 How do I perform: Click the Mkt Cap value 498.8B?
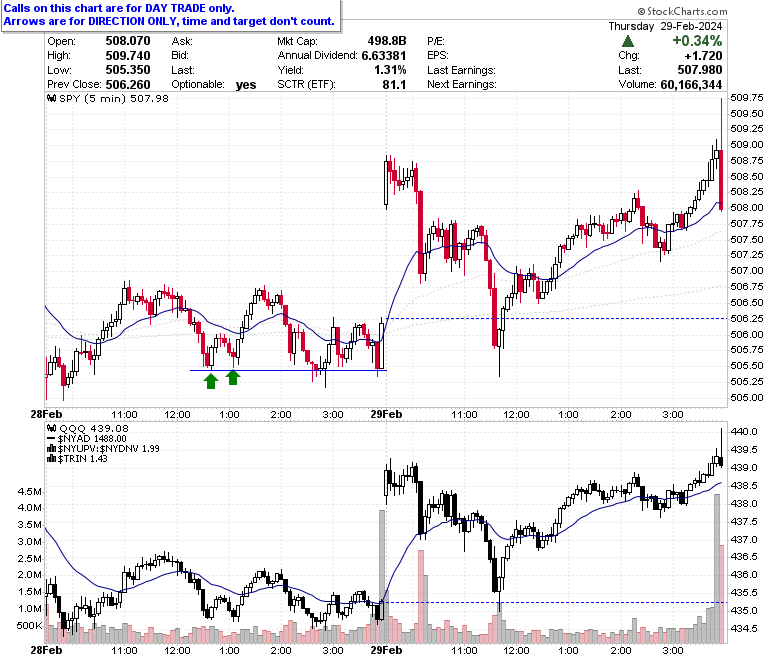coord(387,41)
